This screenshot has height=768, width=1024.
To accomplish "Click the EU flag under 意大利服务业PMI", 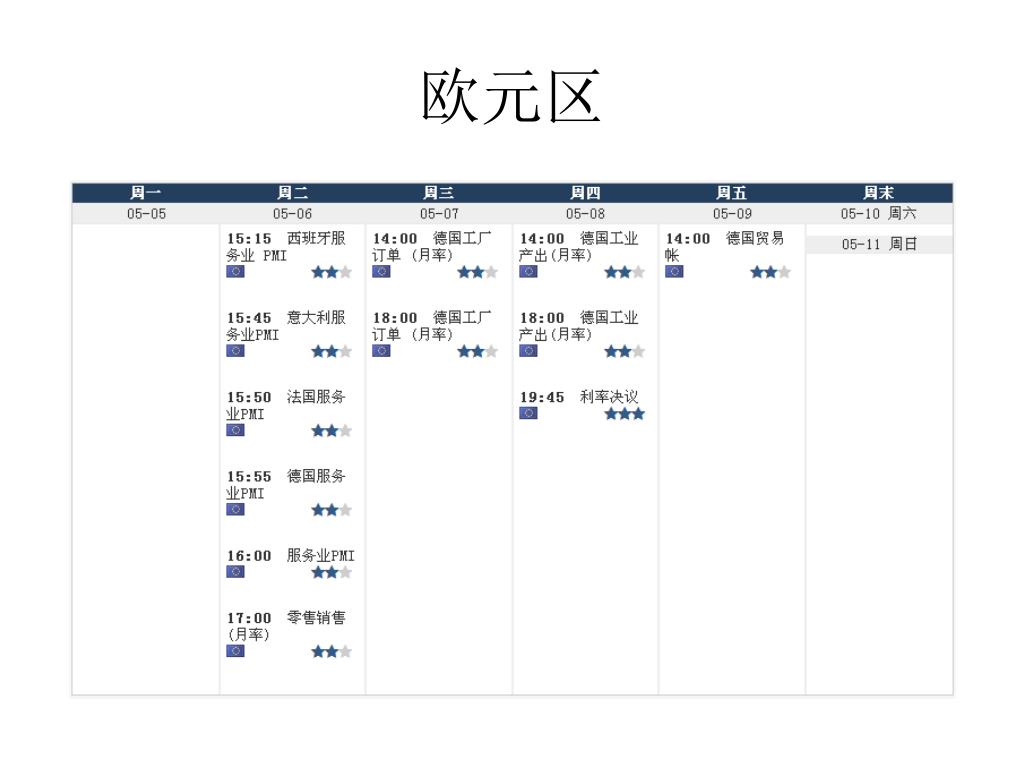I will (235, 351).
